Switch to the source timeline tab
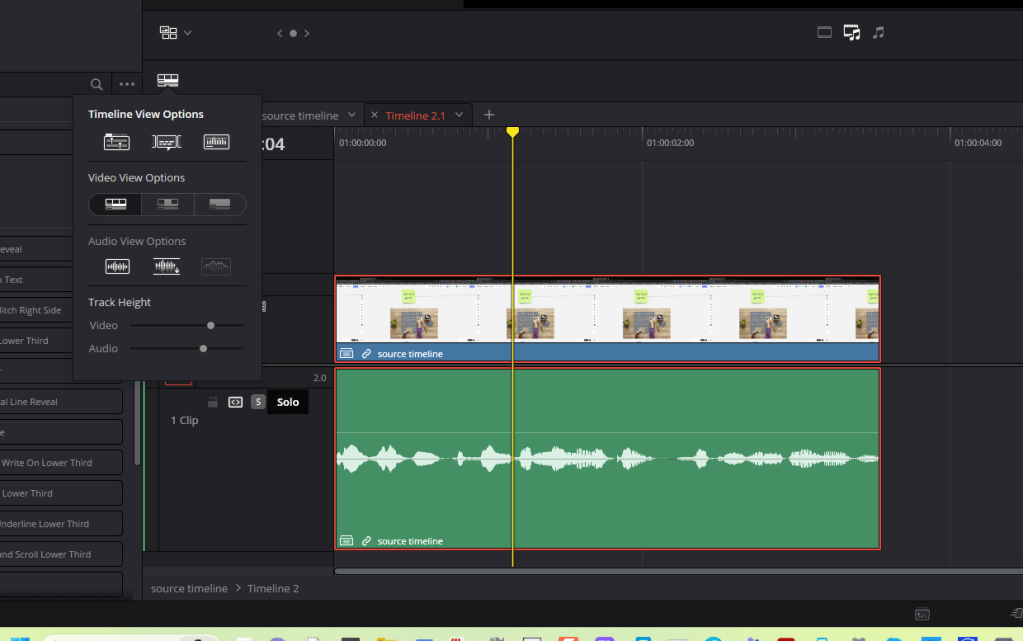This screenshot has width=1023, height=641. point(300,116)
